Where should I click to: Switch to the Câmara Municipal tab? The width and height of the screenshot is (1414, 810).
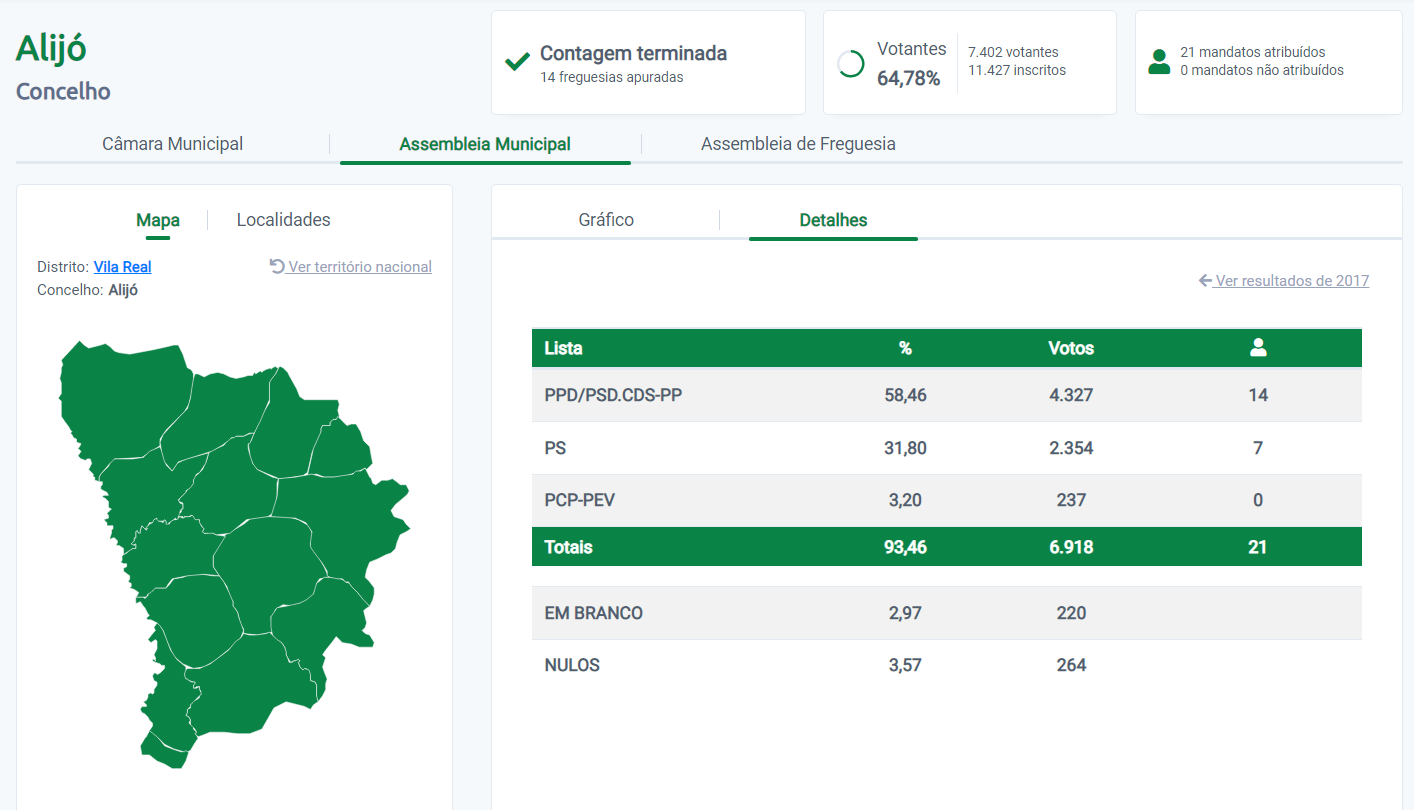pos(172,144)
